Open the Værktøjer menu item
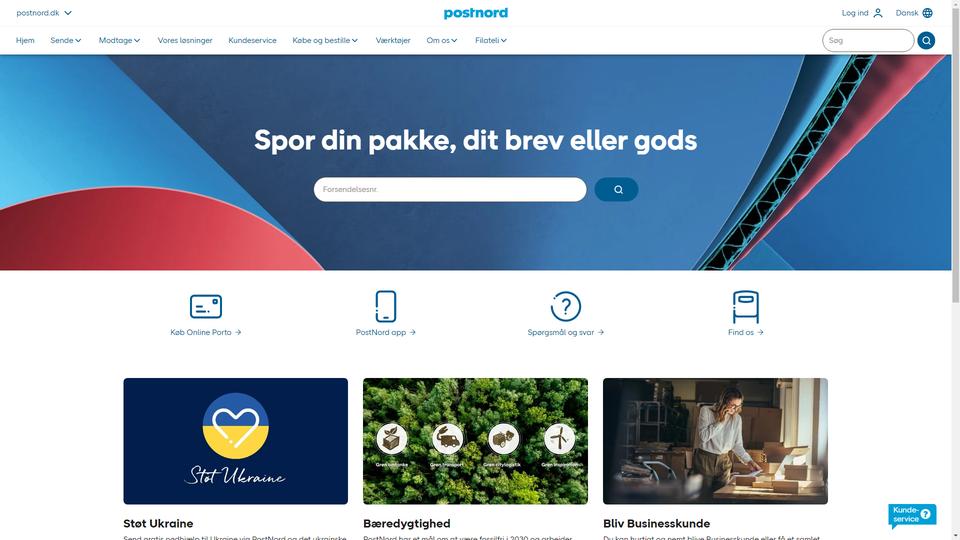960x540 pixels. tap(393, 40)
